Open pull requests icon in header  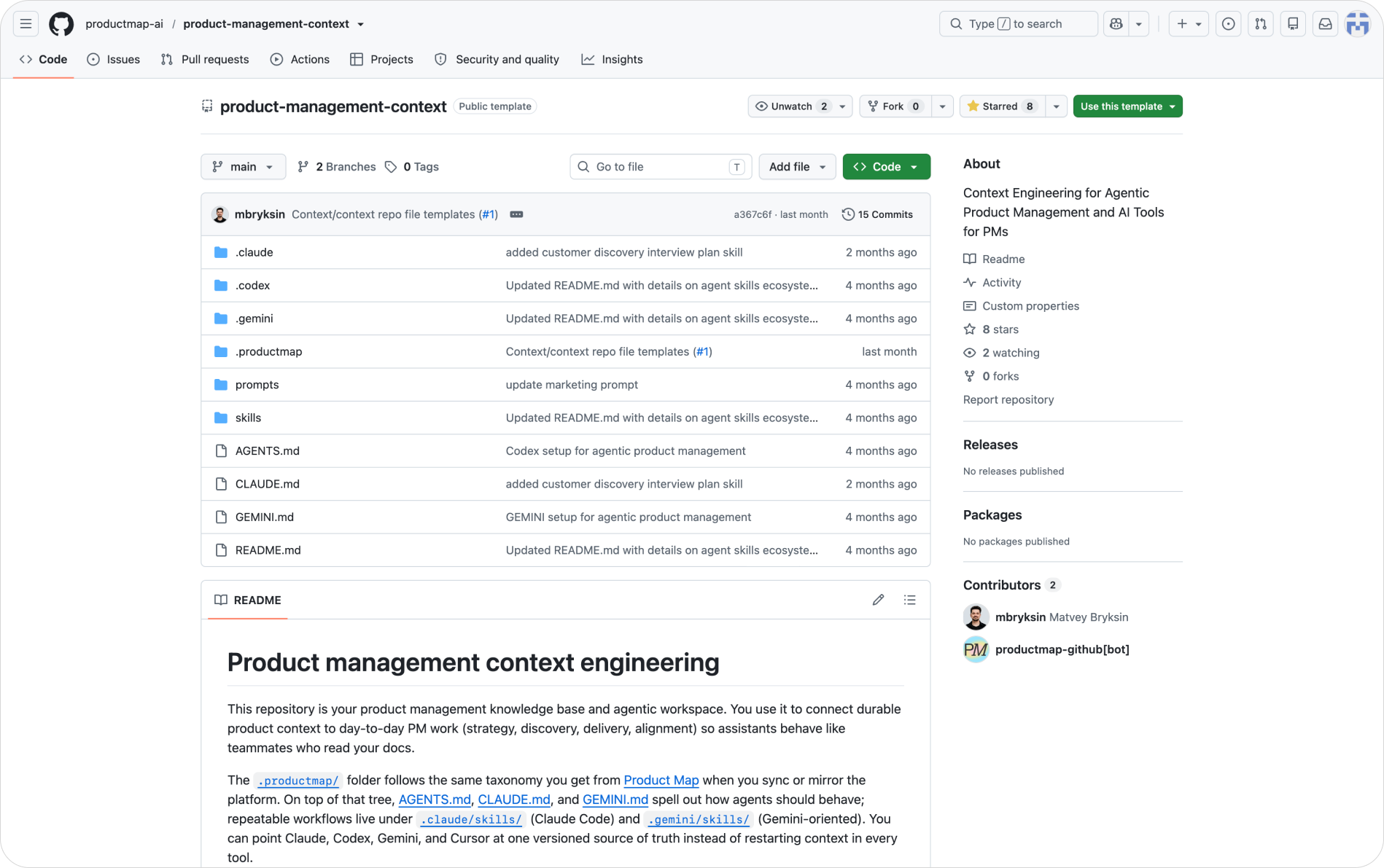[x=1261, y=24]
